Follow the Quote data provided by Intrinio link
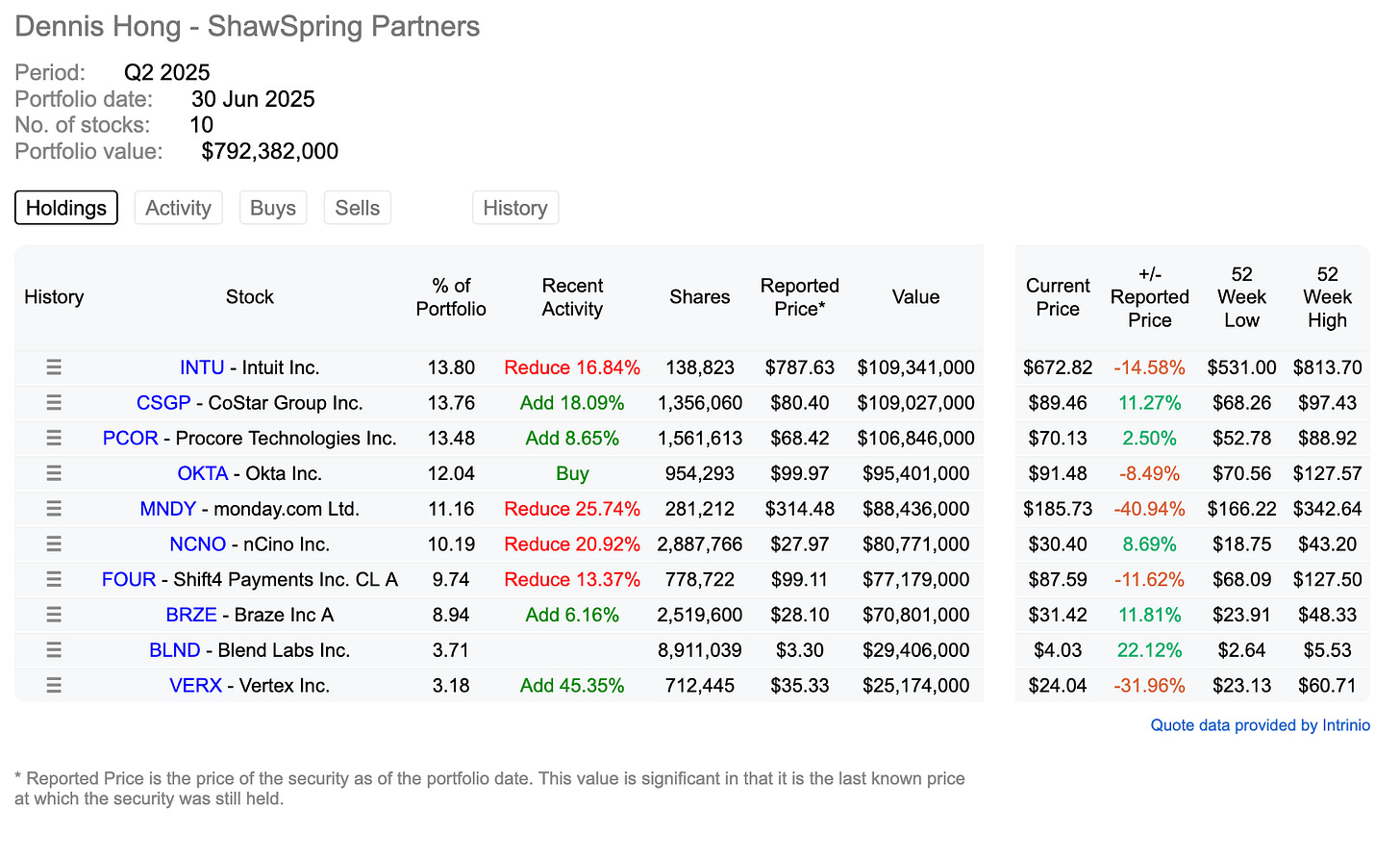Image resolution: width=1400 pixels, height=859 pixels. (x=1261, y=725)
